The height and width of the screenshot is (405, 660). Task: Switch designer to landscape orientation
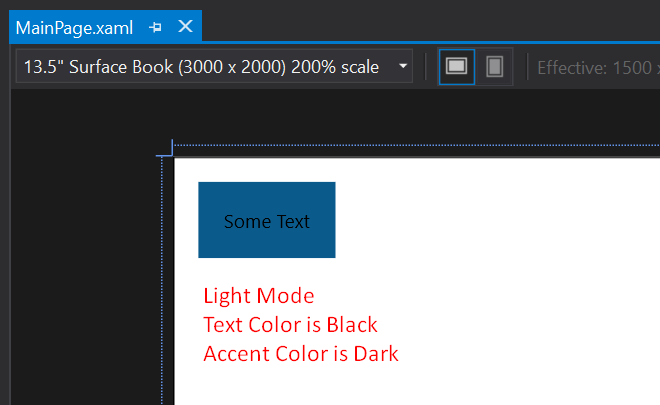click(457, 67)
